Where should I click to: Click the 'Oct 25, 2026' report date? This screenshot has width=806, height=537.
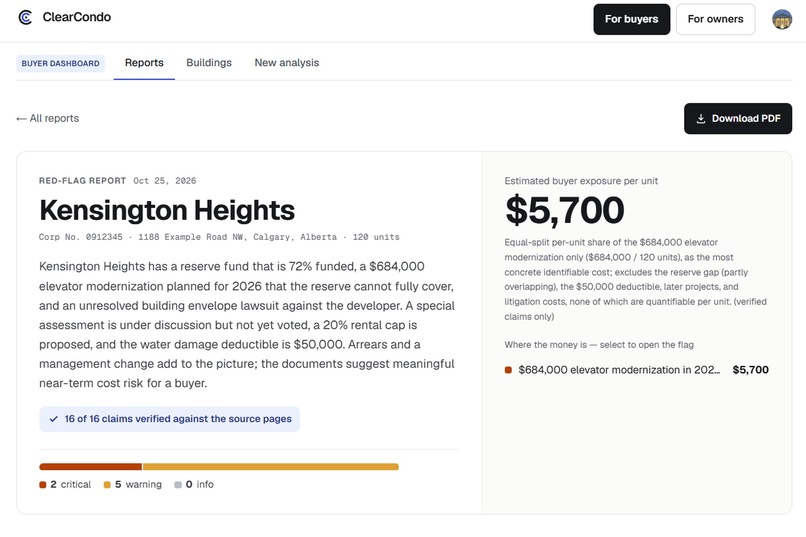pyautogui.click(x=164, y=181)
